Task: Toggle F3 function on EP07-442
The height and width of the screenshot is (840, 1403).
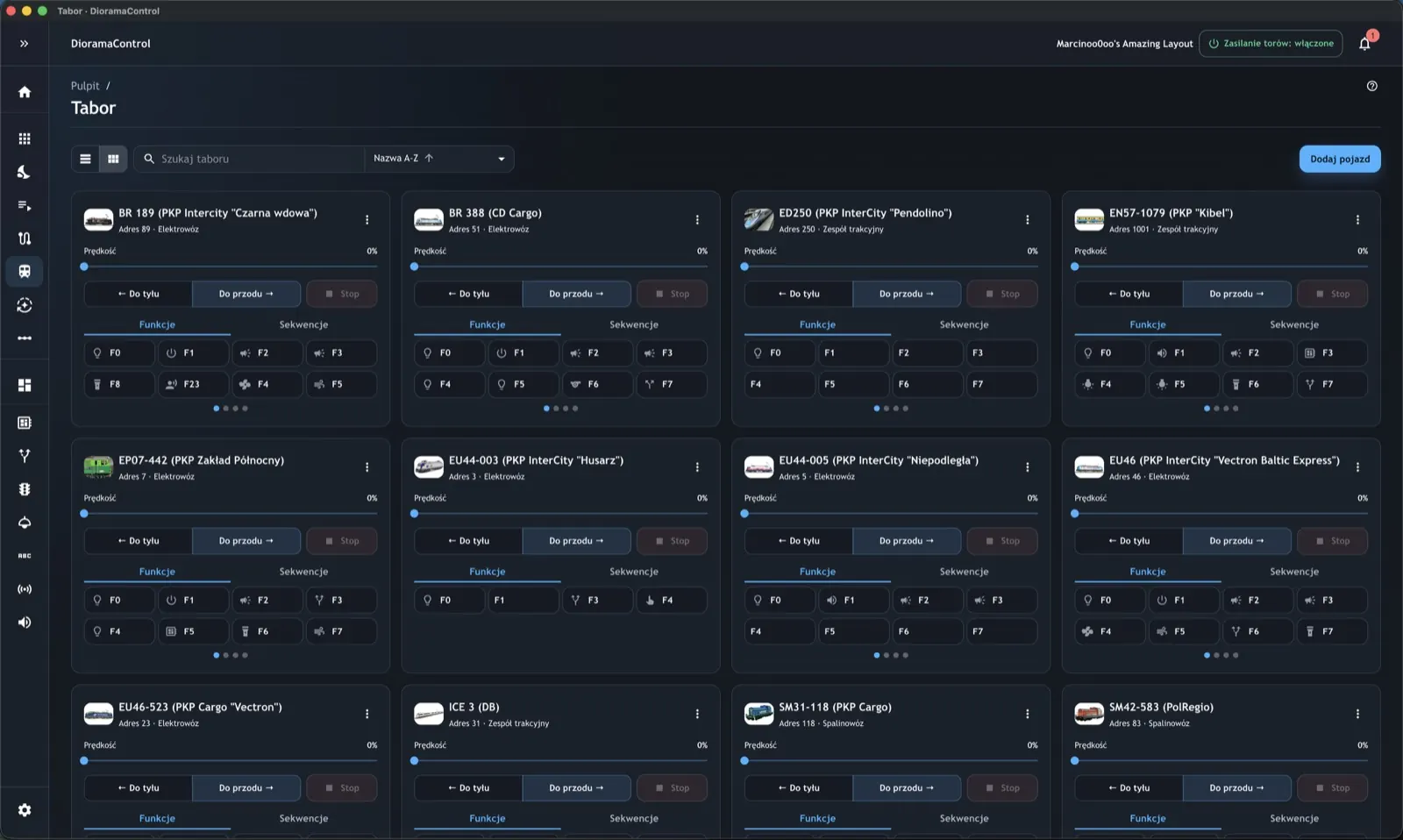Action: pos(341,600)
